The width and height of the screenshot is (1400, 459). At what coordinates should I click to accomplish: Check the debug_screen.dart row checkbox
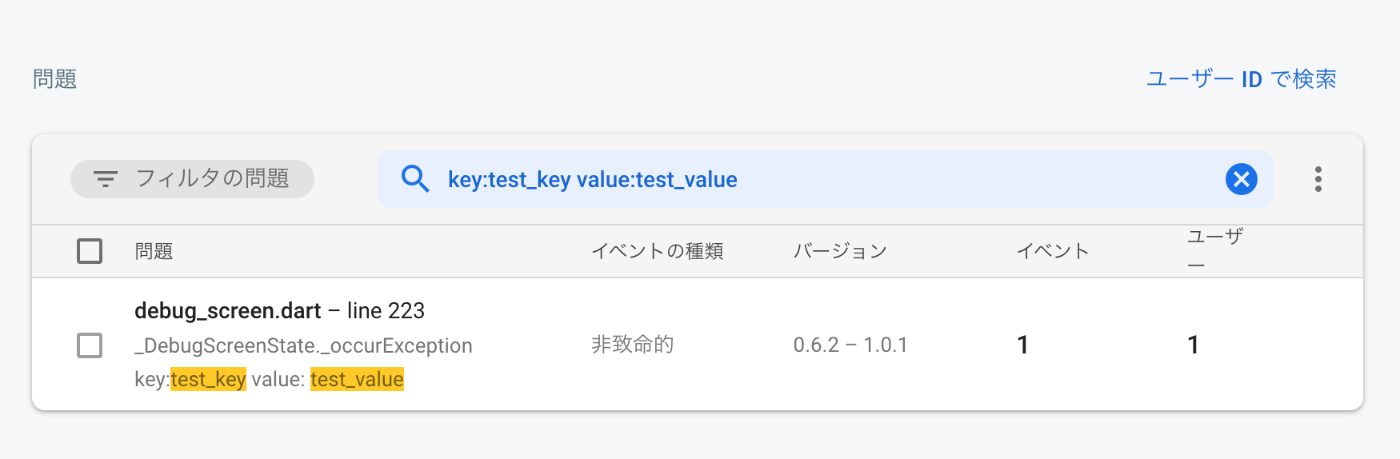coord(90,346)
